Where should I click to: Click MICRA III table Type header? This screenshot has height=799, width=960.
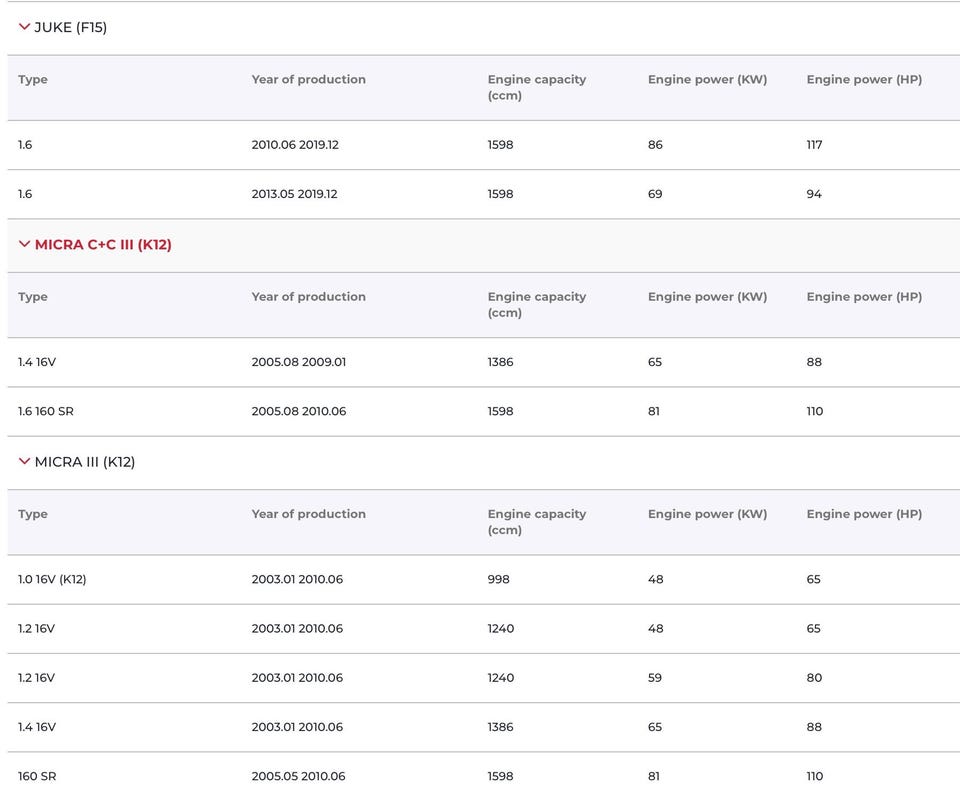point(33,514)
